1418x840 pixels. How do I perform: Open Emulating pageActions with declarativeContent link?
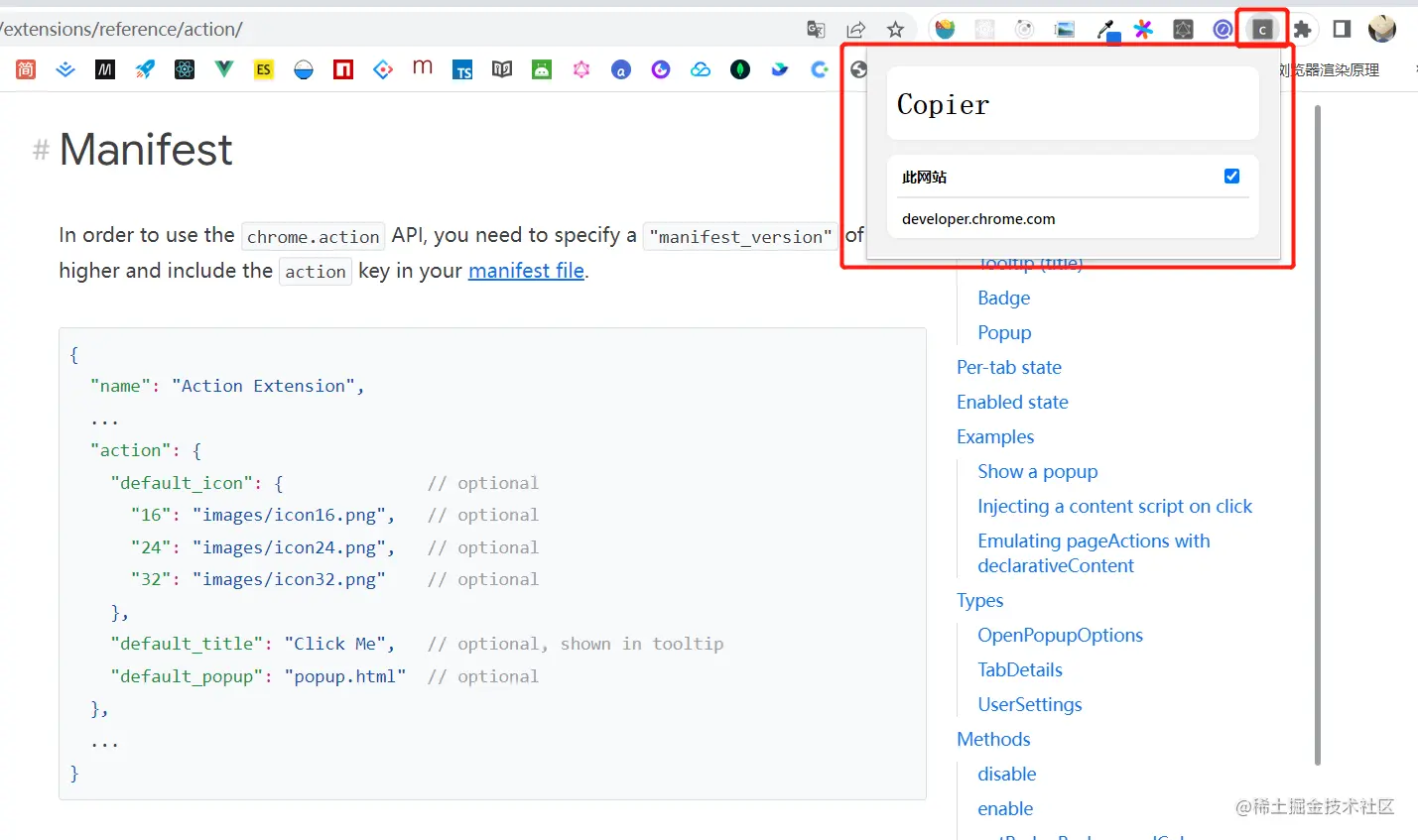tap(1094, 553)
